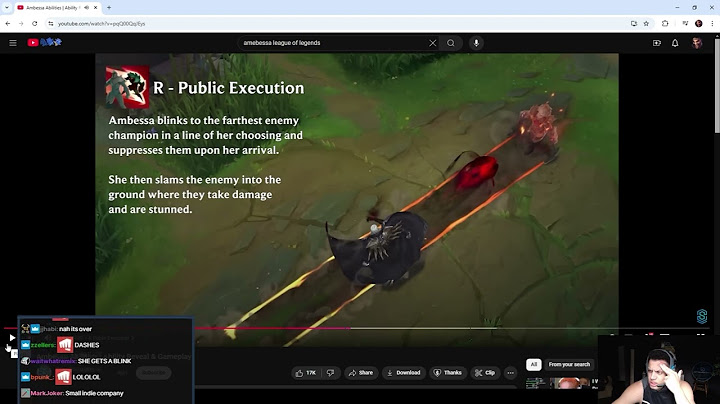
Task: Expand the tab search dropdown arrow
Action: coord(6,7)
